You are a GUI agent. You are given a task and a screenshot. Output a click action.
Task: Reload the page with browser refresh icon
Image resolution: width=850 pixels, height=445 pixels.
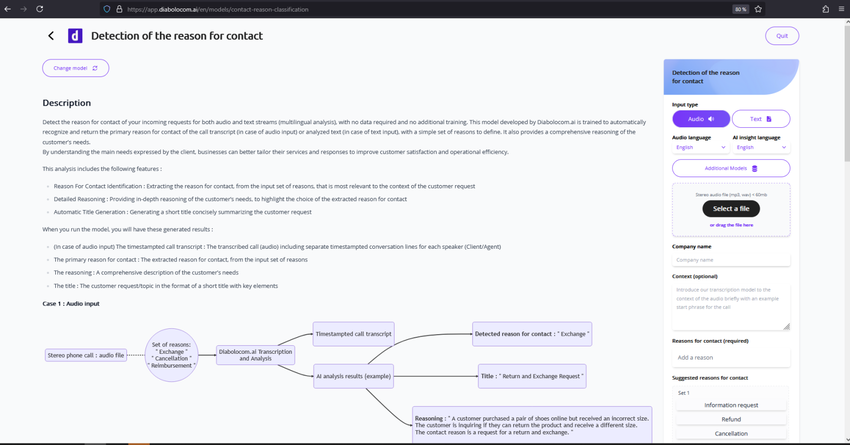point(40,9)
